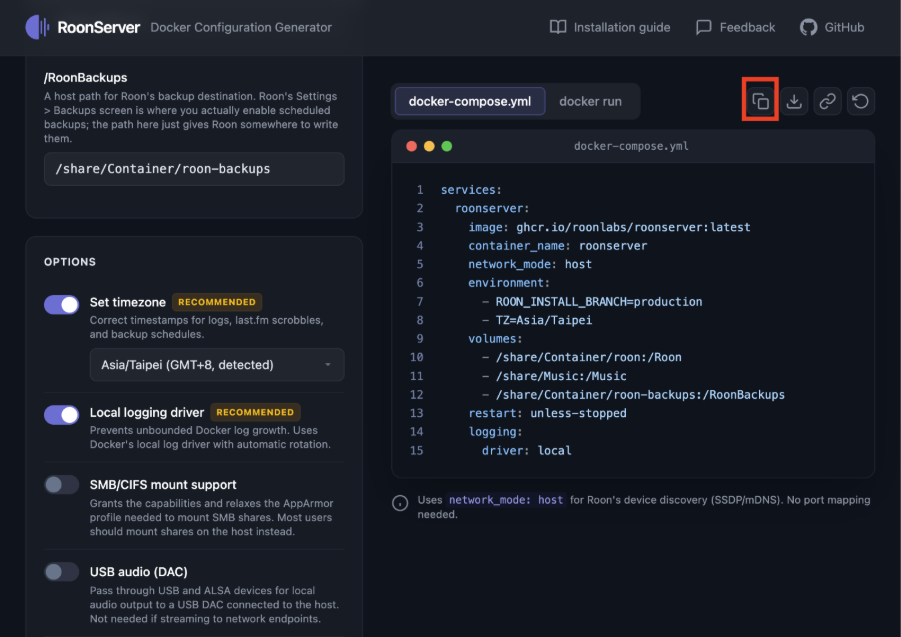901x637 pixels.
Task: Click the container_name: roonserver line
Action: [x=557, y=246]
